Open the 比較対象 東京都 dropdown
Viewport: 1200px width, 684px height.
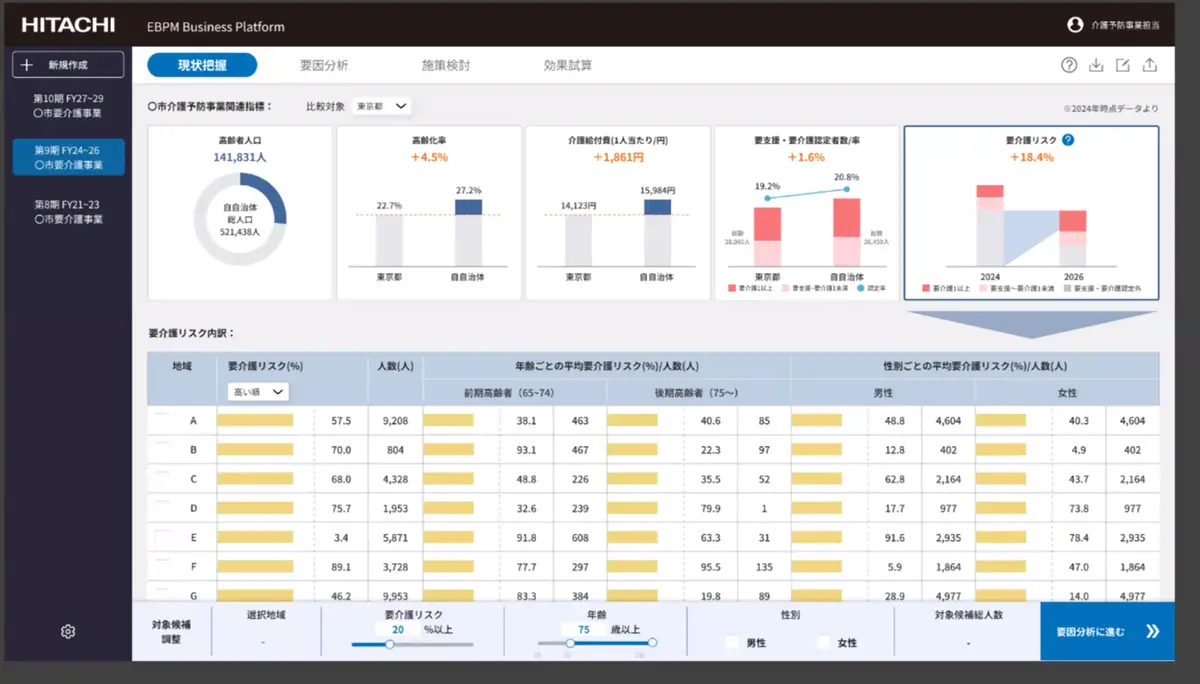tap(381, 106)
